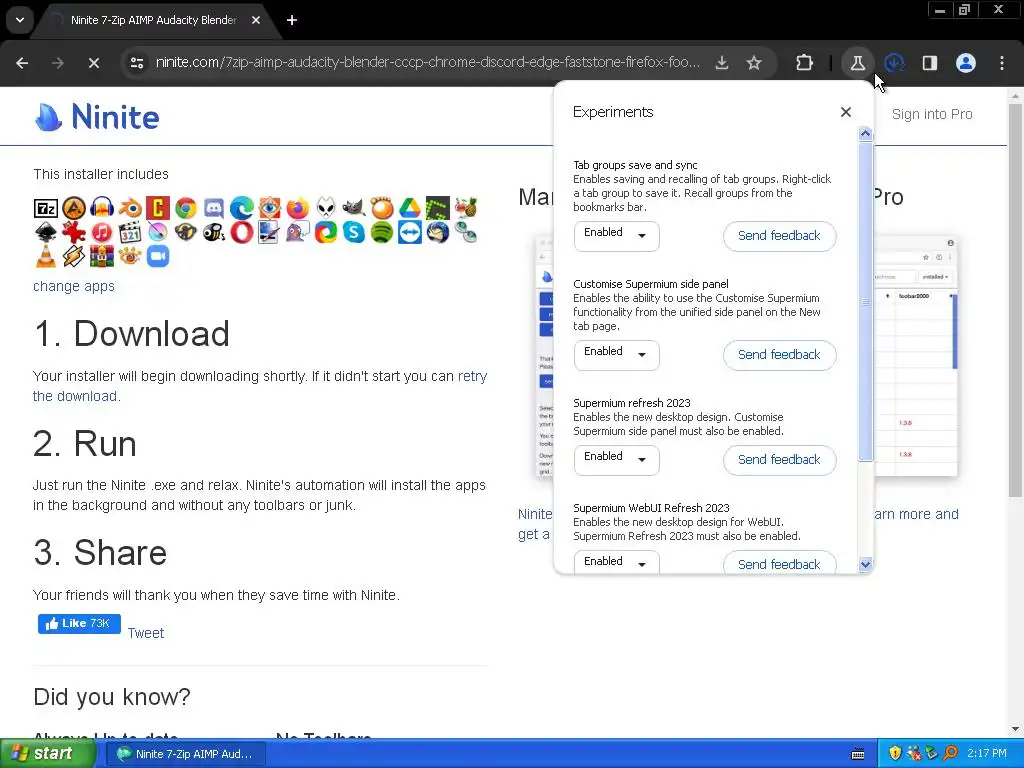Go back to previous page

(x=22, y=63)
